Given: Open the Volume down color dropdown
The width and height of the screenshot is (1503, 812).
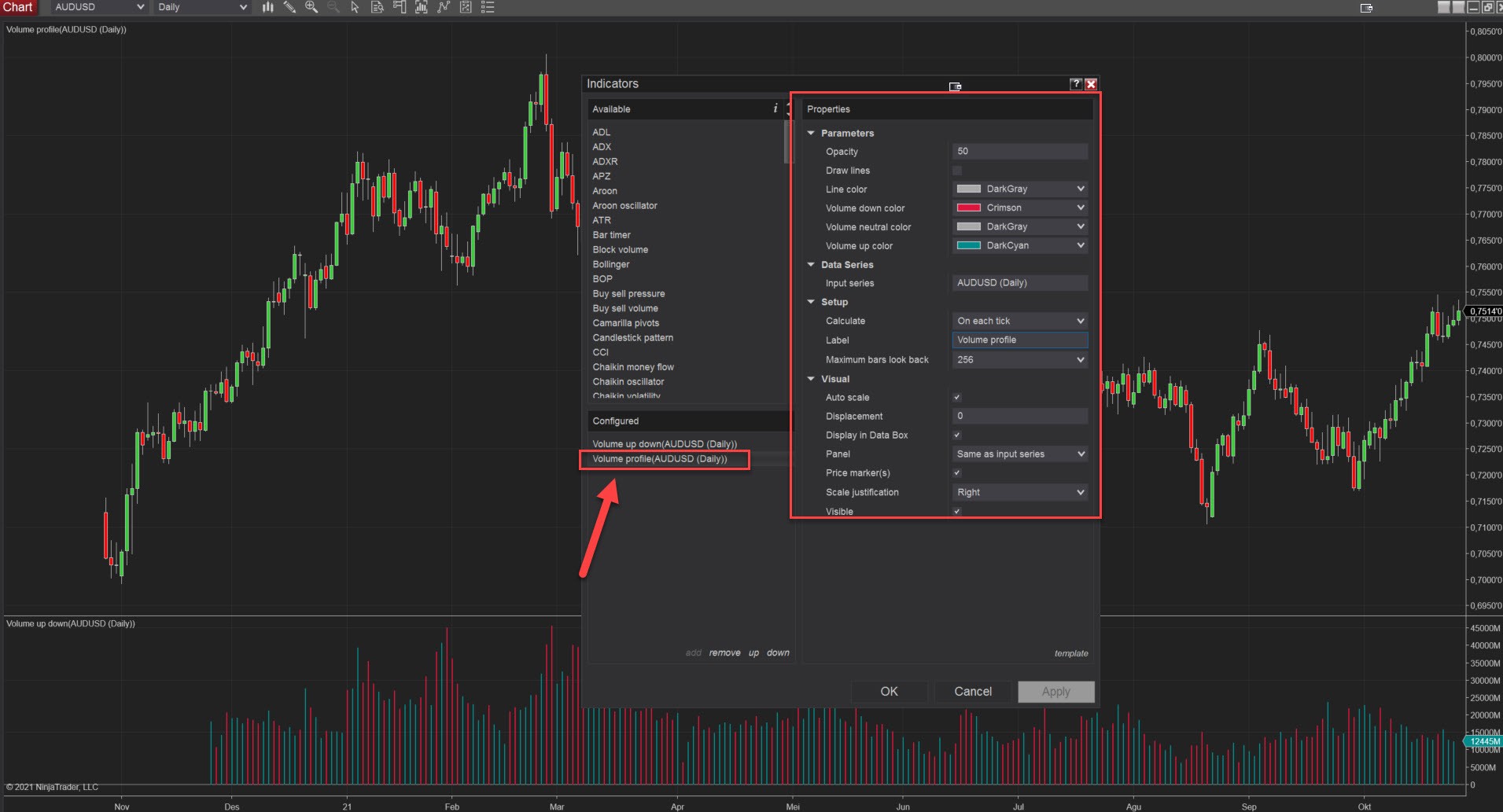Looking at the screenshot, I should point(1020,208).
